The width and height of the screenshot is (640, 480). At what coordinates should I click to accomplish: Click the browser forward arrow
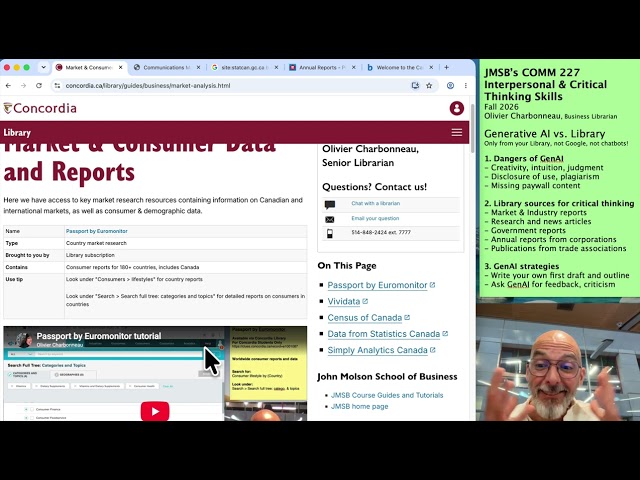click(23, 86)
